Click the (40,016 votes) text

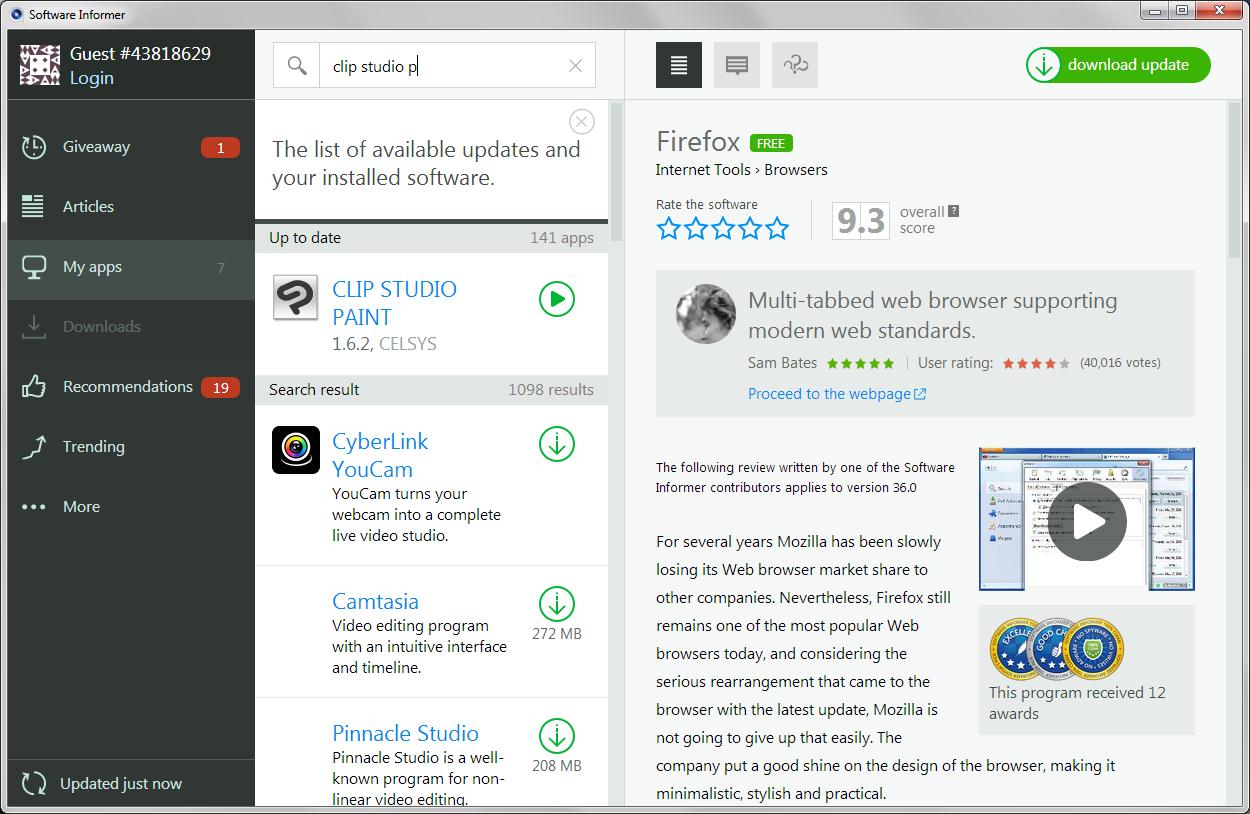point(1121,363)
